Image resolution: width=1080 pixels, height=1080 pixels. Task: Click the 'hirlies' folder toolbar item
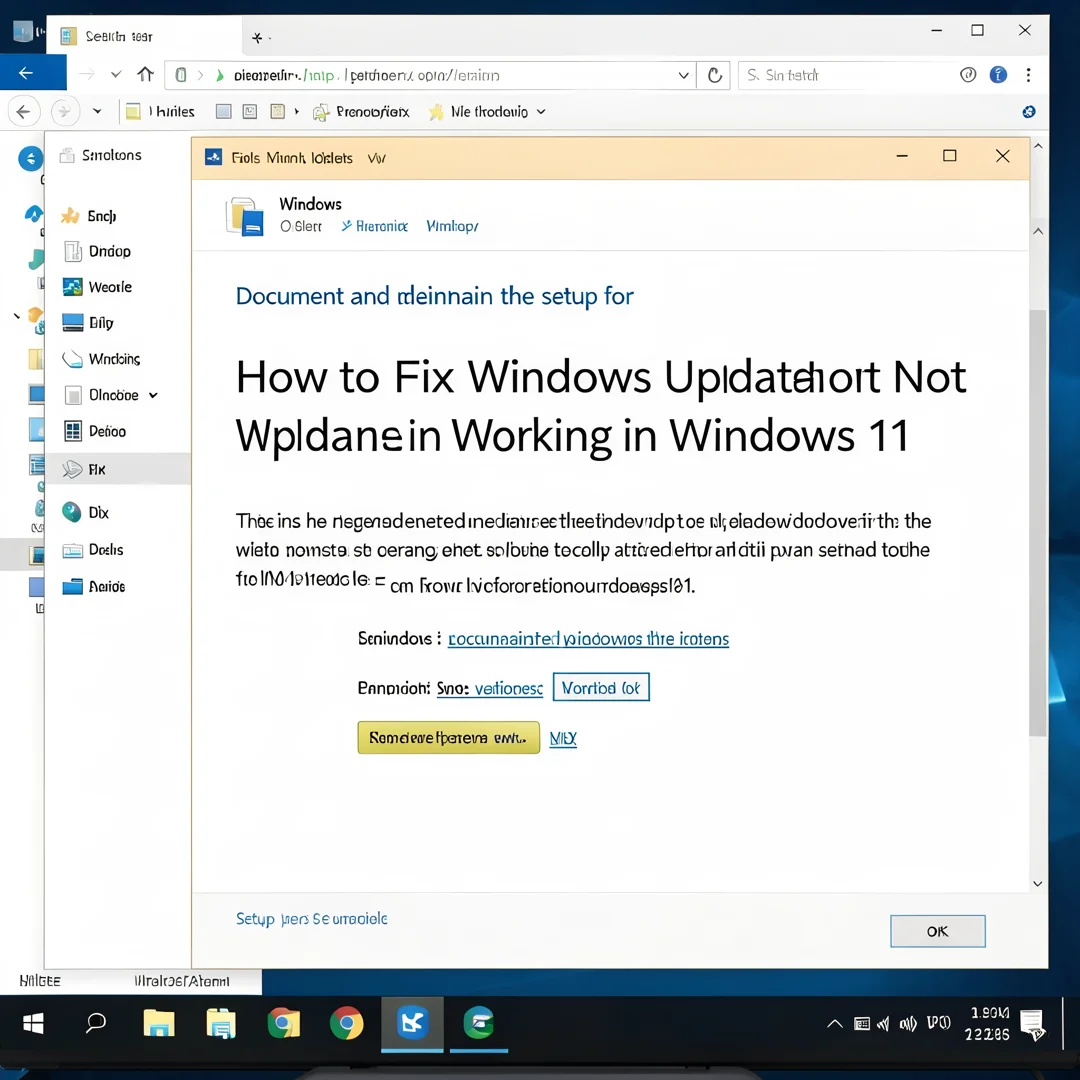160,112
